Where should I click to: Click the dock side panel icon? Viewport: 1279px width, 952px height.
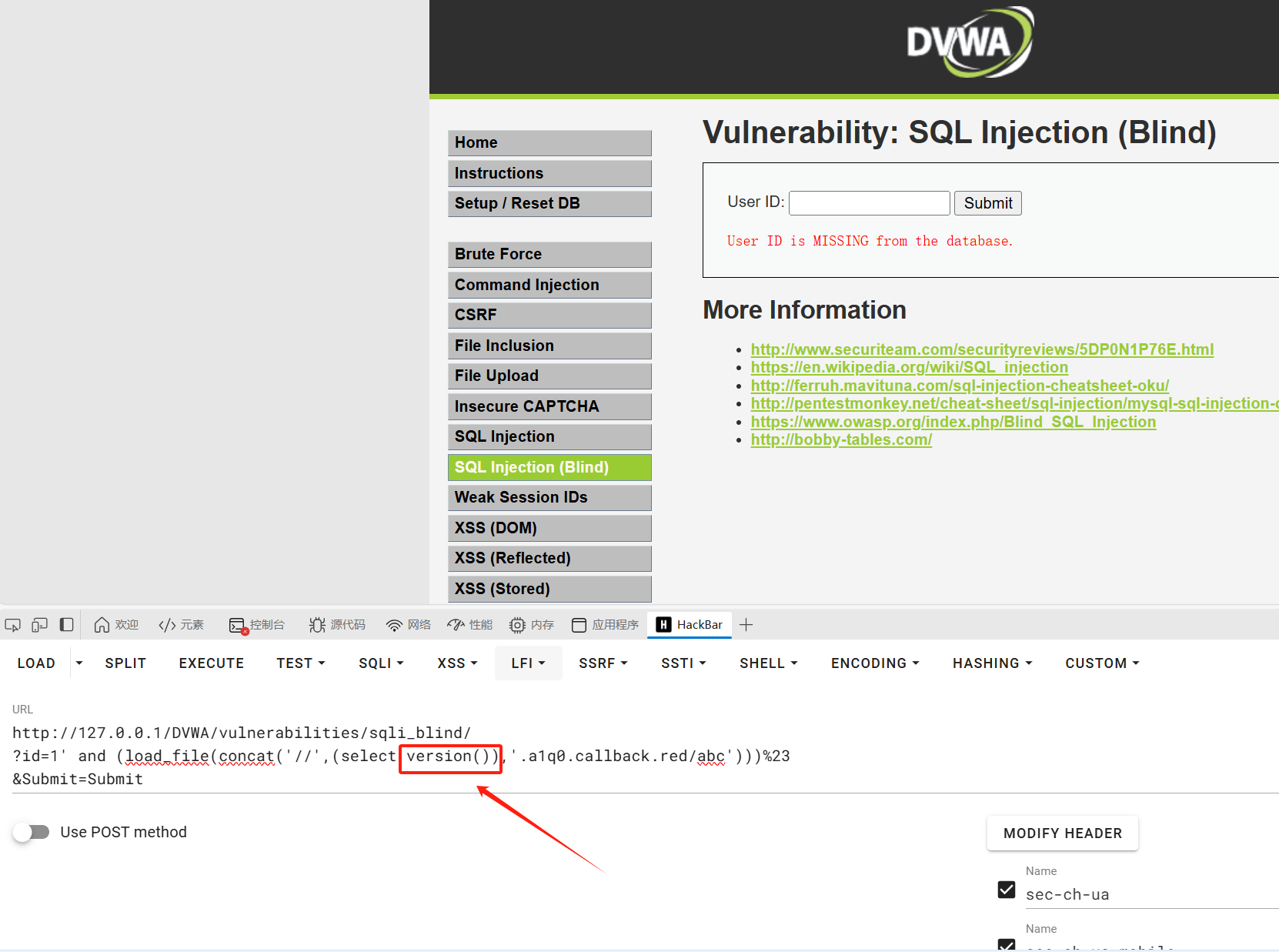pyautogui.click(x=67, y=625)
